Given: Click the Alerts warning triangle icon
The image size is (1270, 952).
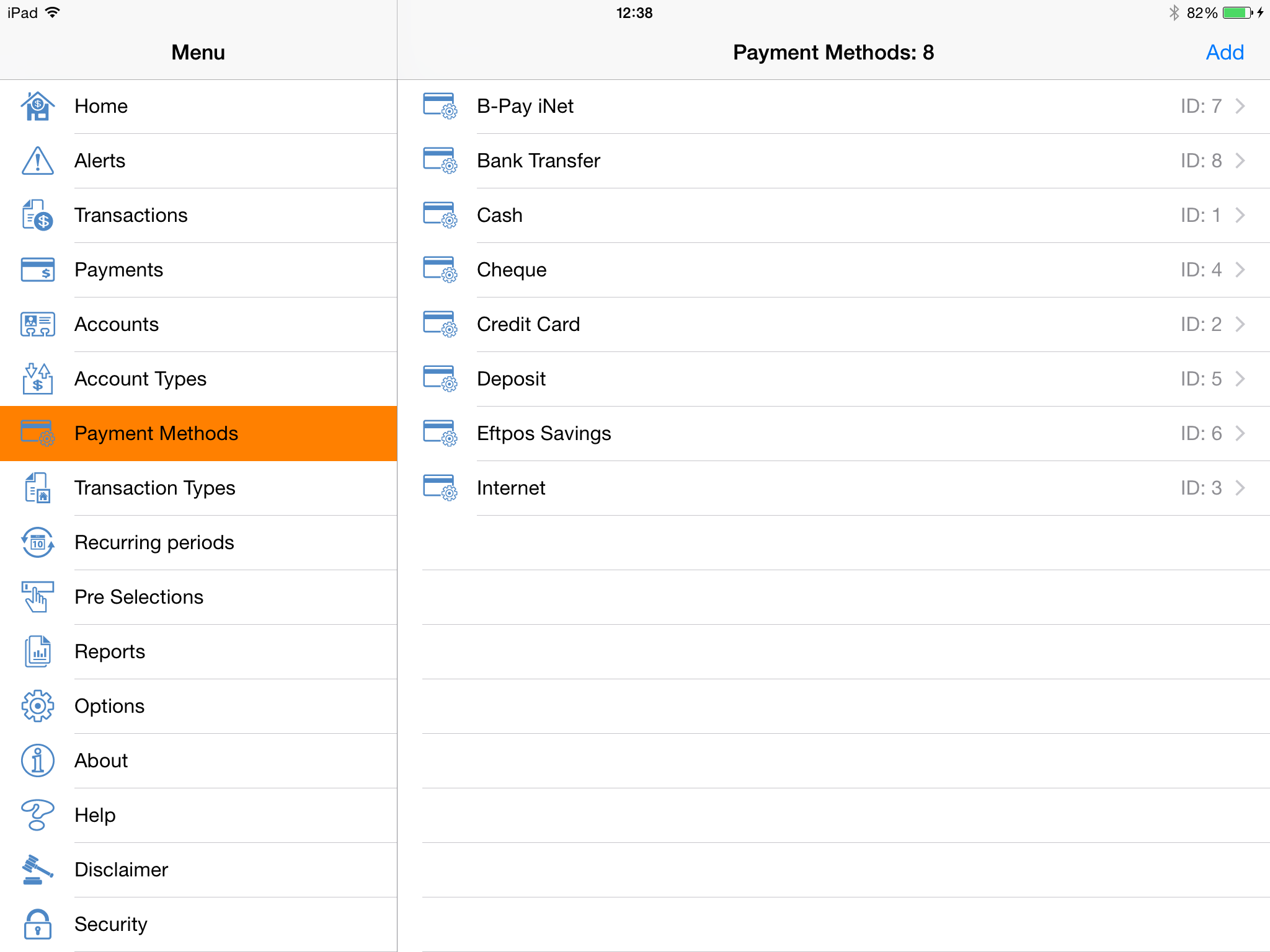Looking at the screenshot, I should 38,161.
